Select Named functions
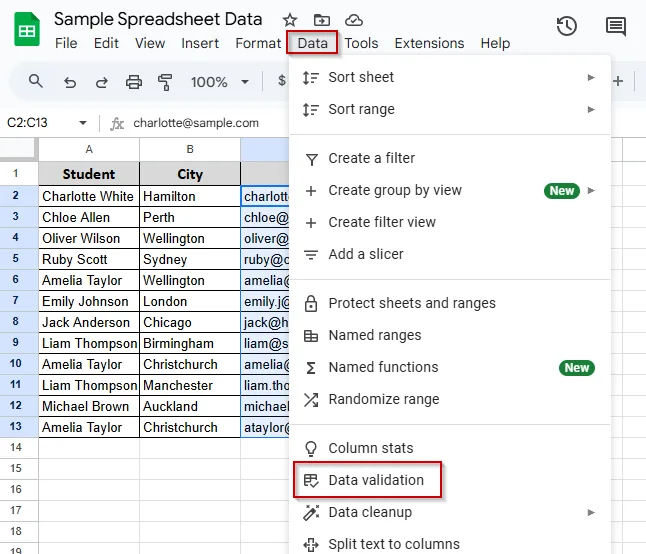Image resolution: width=646 pixels, height=554 pixels. tap(450, 367)
